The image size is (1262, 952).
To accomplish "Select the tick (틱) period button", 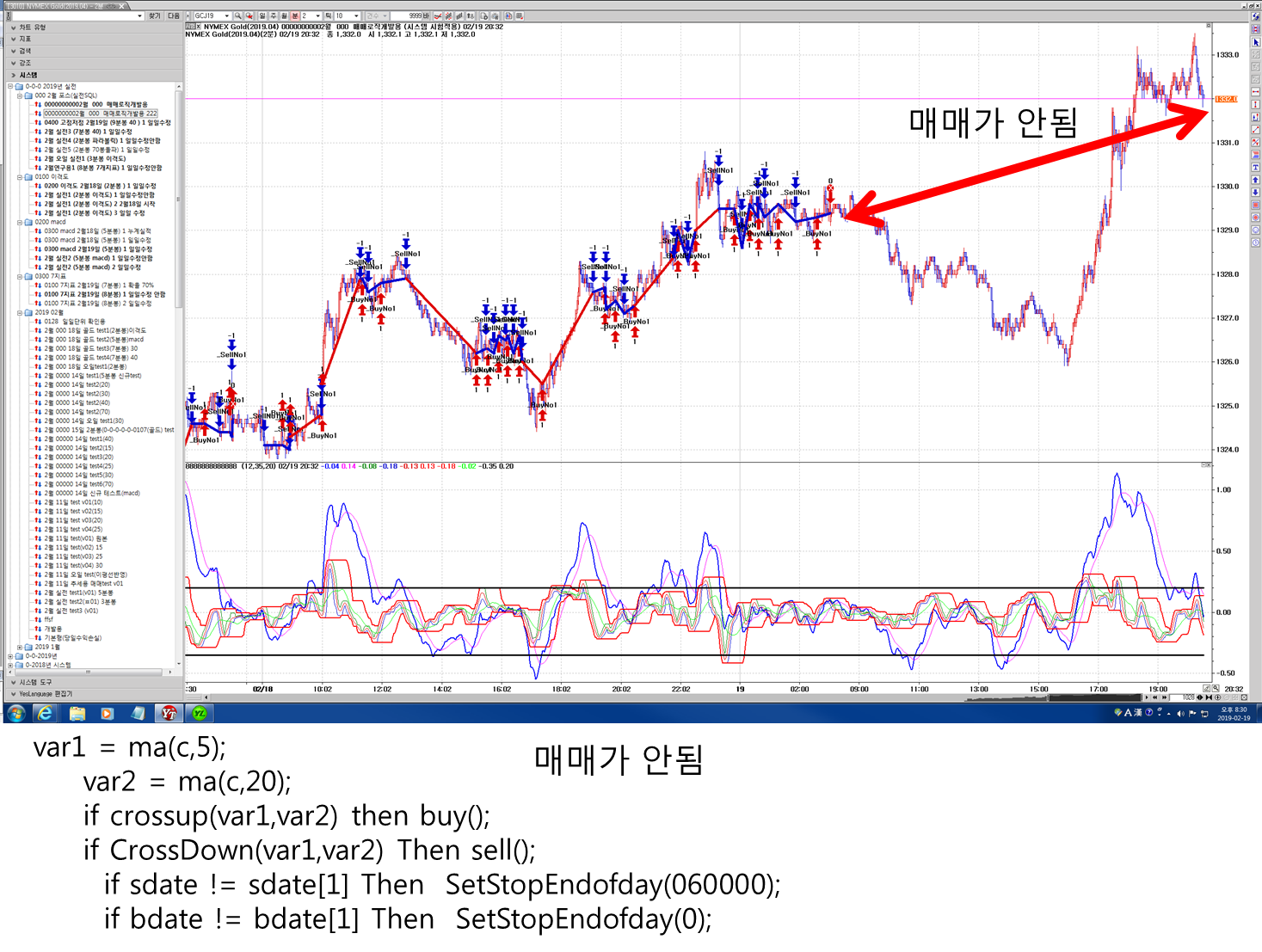I will point(329,15).
